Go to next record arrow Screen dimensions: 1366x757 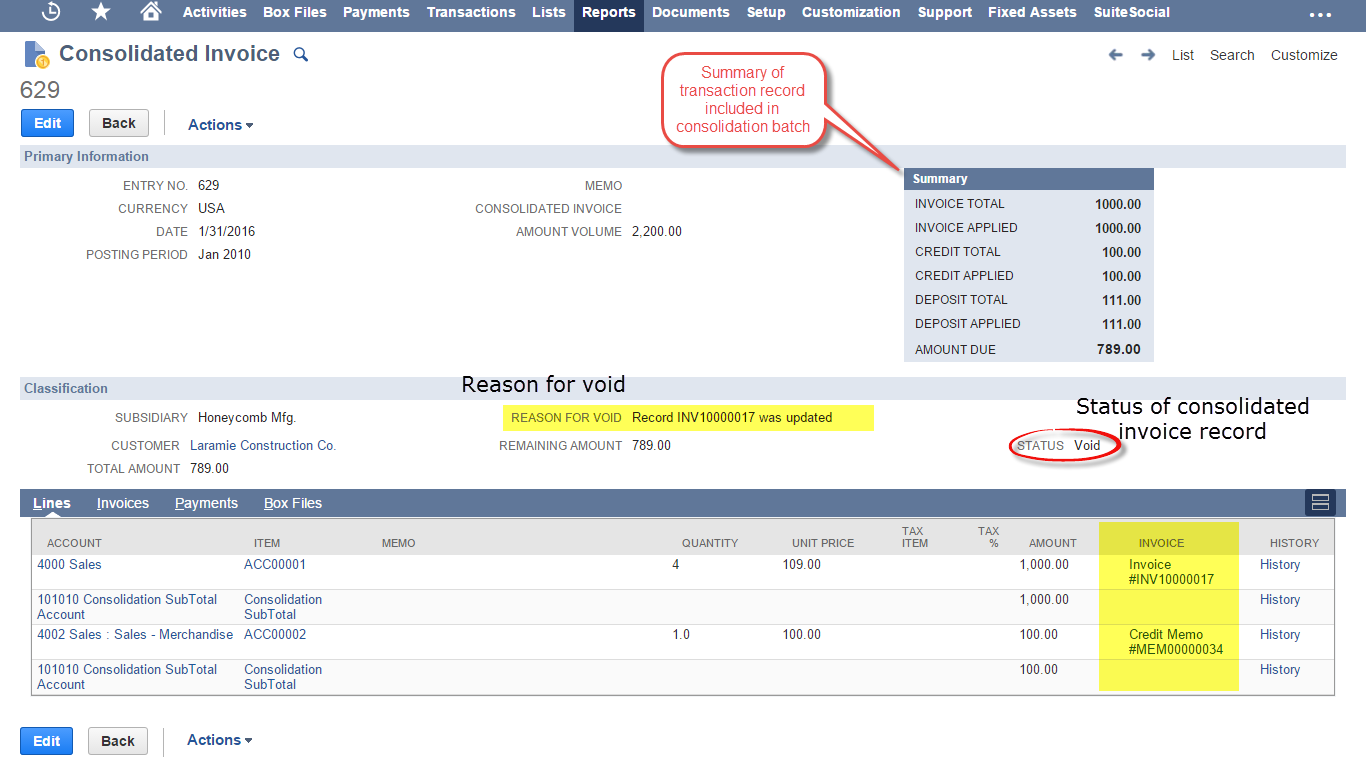1148,55
